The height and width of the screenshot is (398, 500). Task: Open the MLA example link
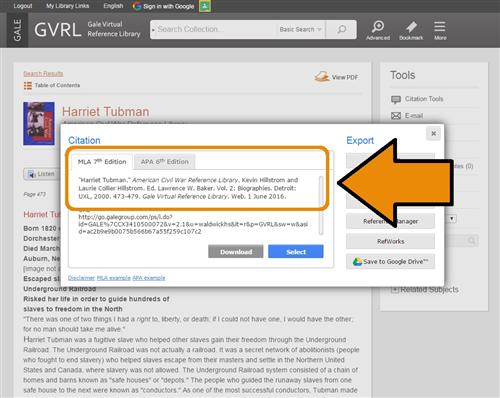(114, 278)
